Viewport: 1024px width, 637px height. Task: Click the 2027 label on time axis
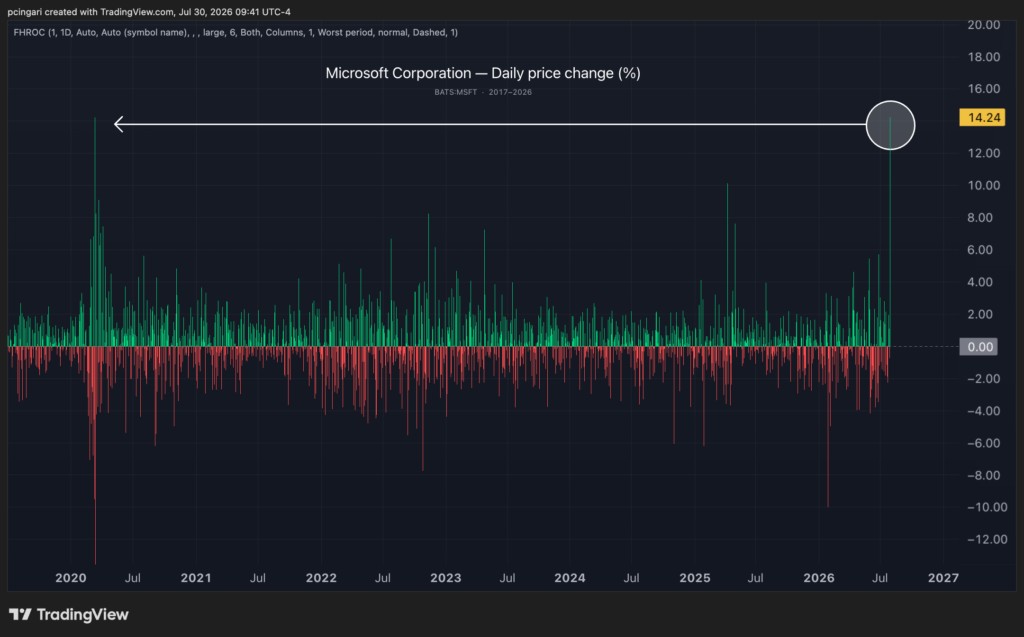tap(943, 578)
